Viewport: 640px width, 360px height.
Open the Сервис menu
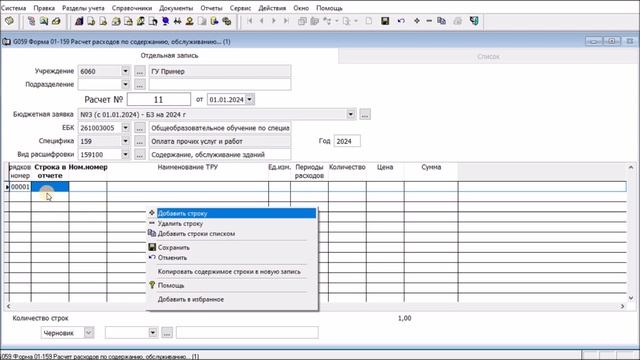point(240,8)
